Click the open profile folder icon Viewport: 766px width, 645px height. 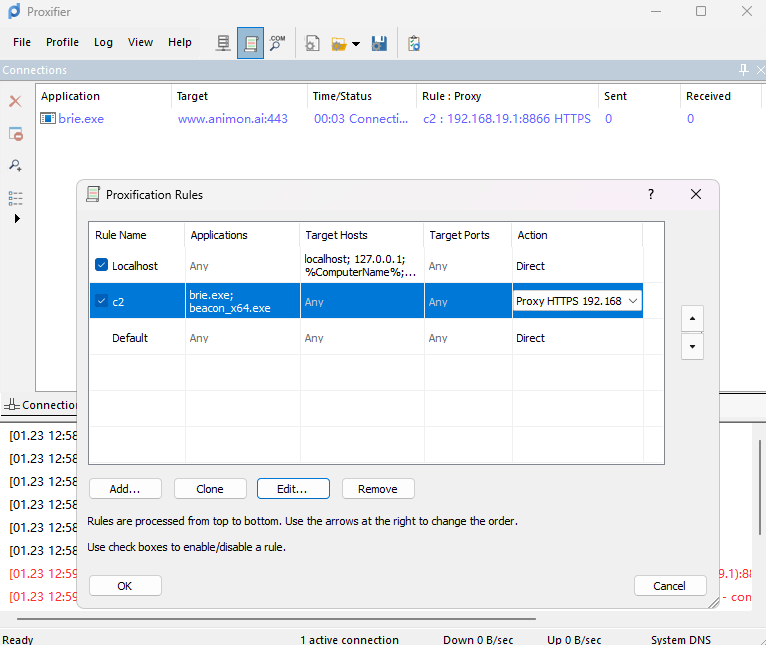pos(339,43)
